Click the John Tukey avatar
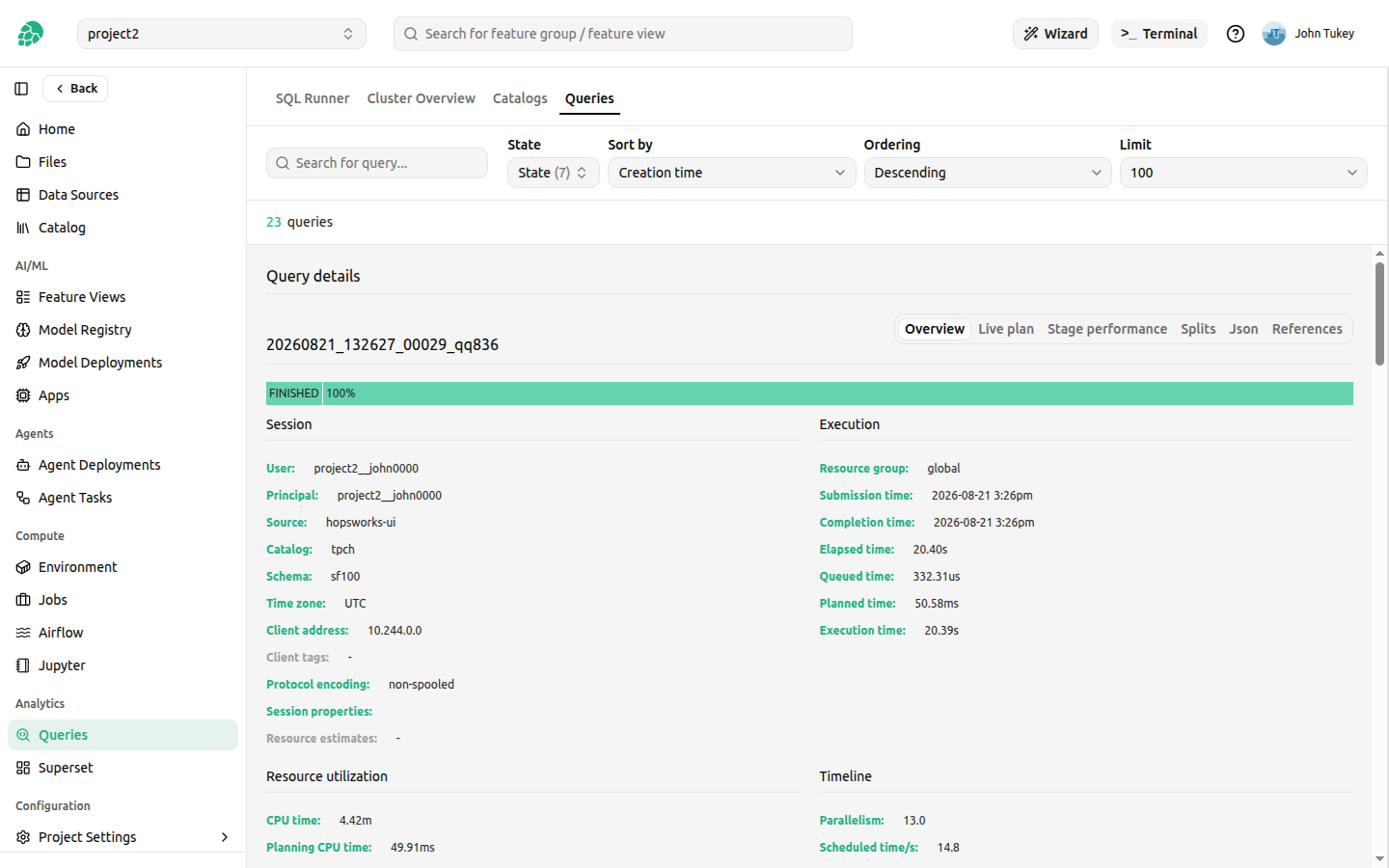The image size is (1389, 868). (x=1274, y=34)
